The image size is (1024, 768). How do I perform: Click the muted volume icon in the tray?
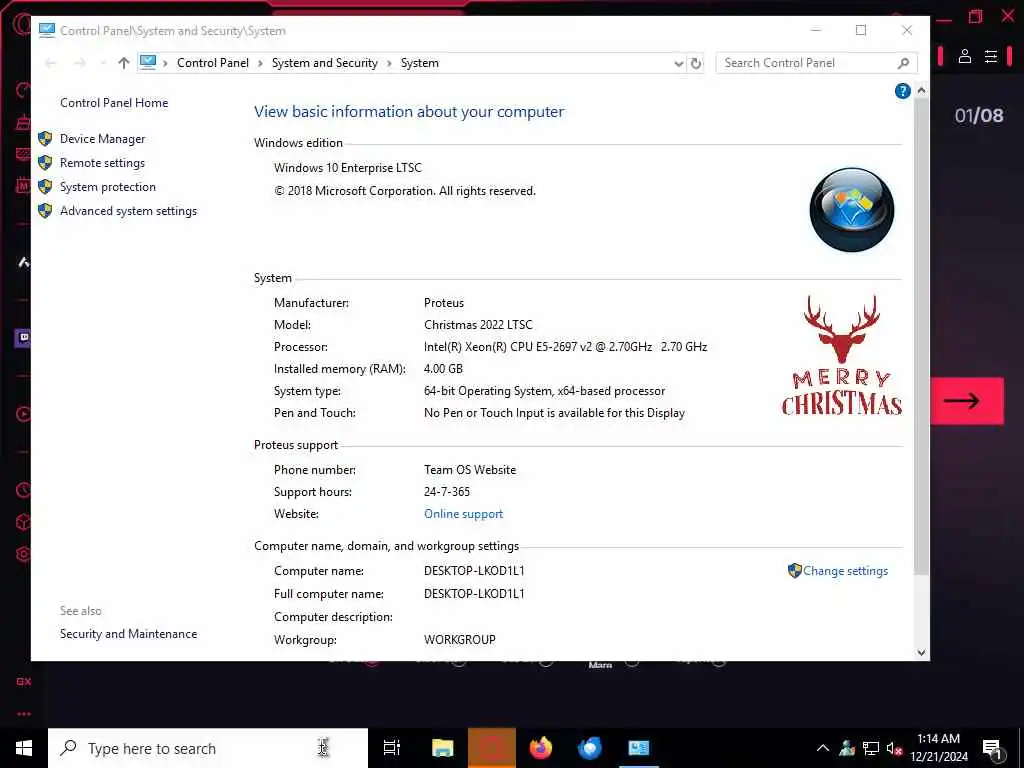894,748
